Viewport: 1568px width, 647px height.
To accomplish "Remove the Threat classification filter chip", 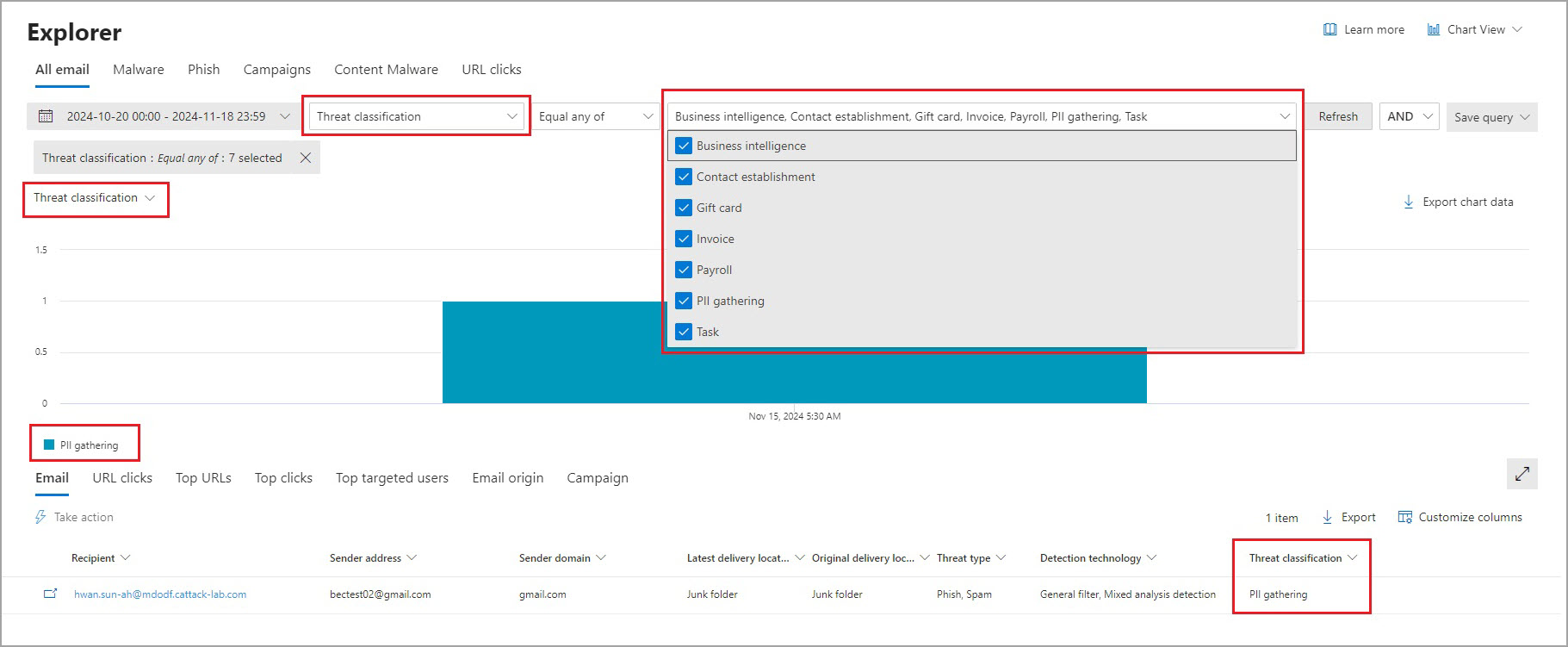I will pos(305,158).
